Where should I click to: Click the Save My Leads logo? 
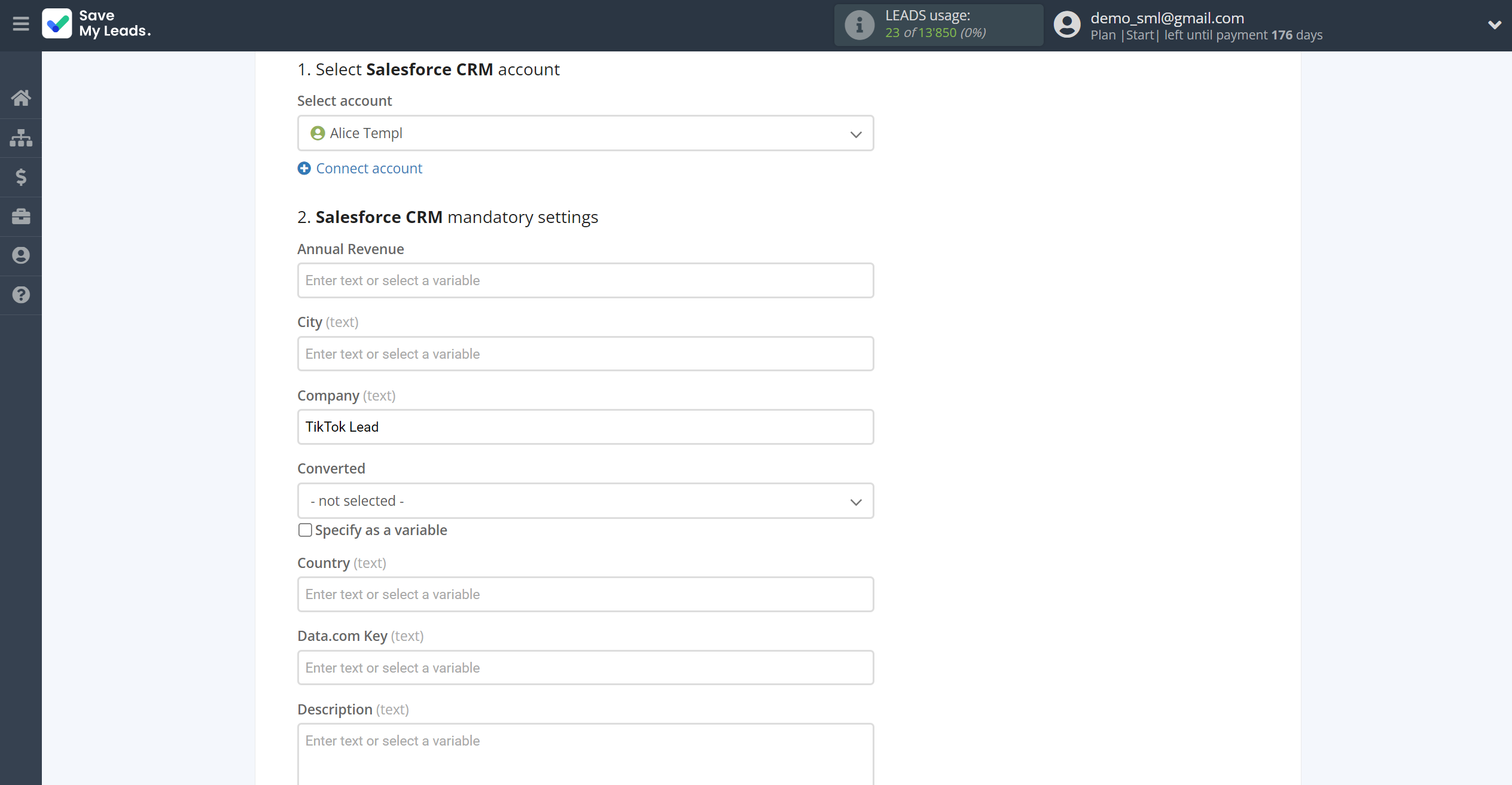pos(96,24)
